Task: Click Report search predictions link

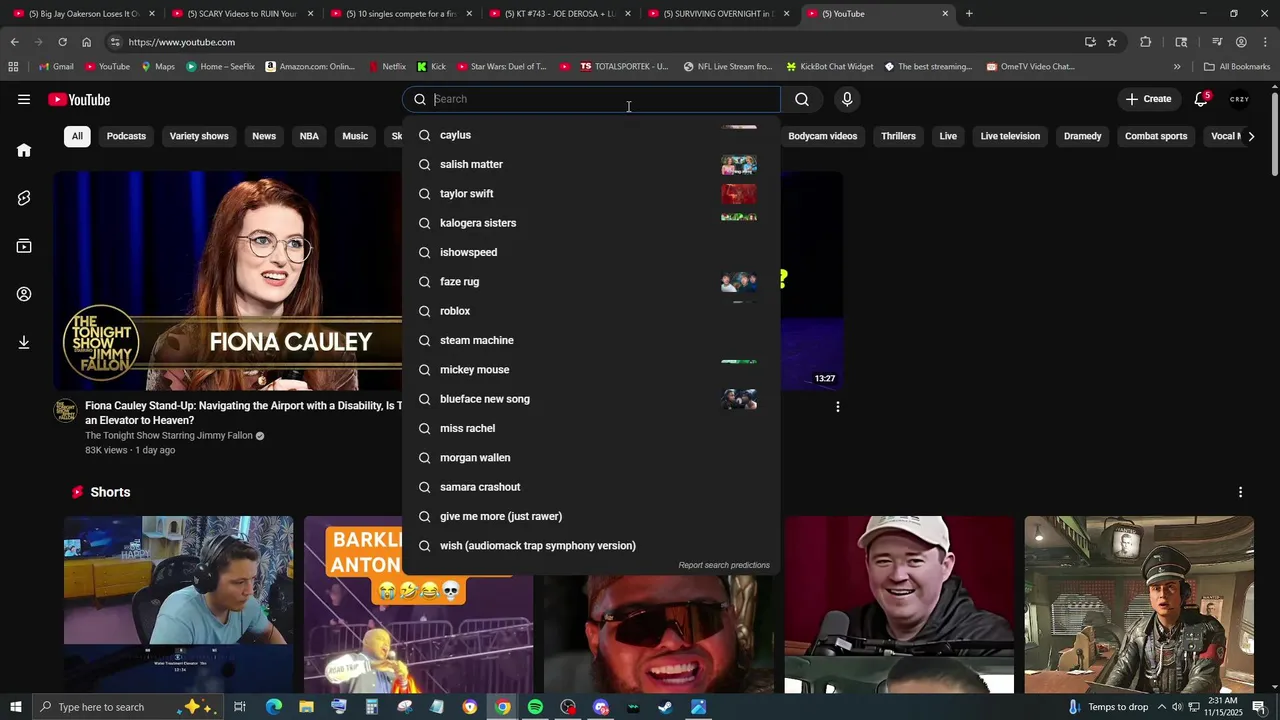Action: pyautogui.click(x=724, y=565)
